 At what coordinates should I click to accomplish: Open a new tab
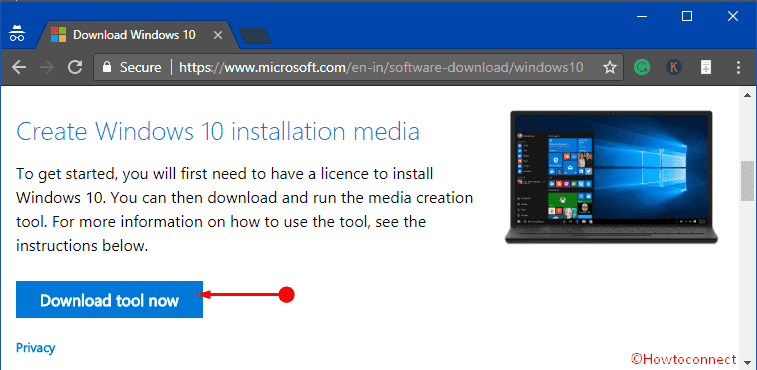255,35
